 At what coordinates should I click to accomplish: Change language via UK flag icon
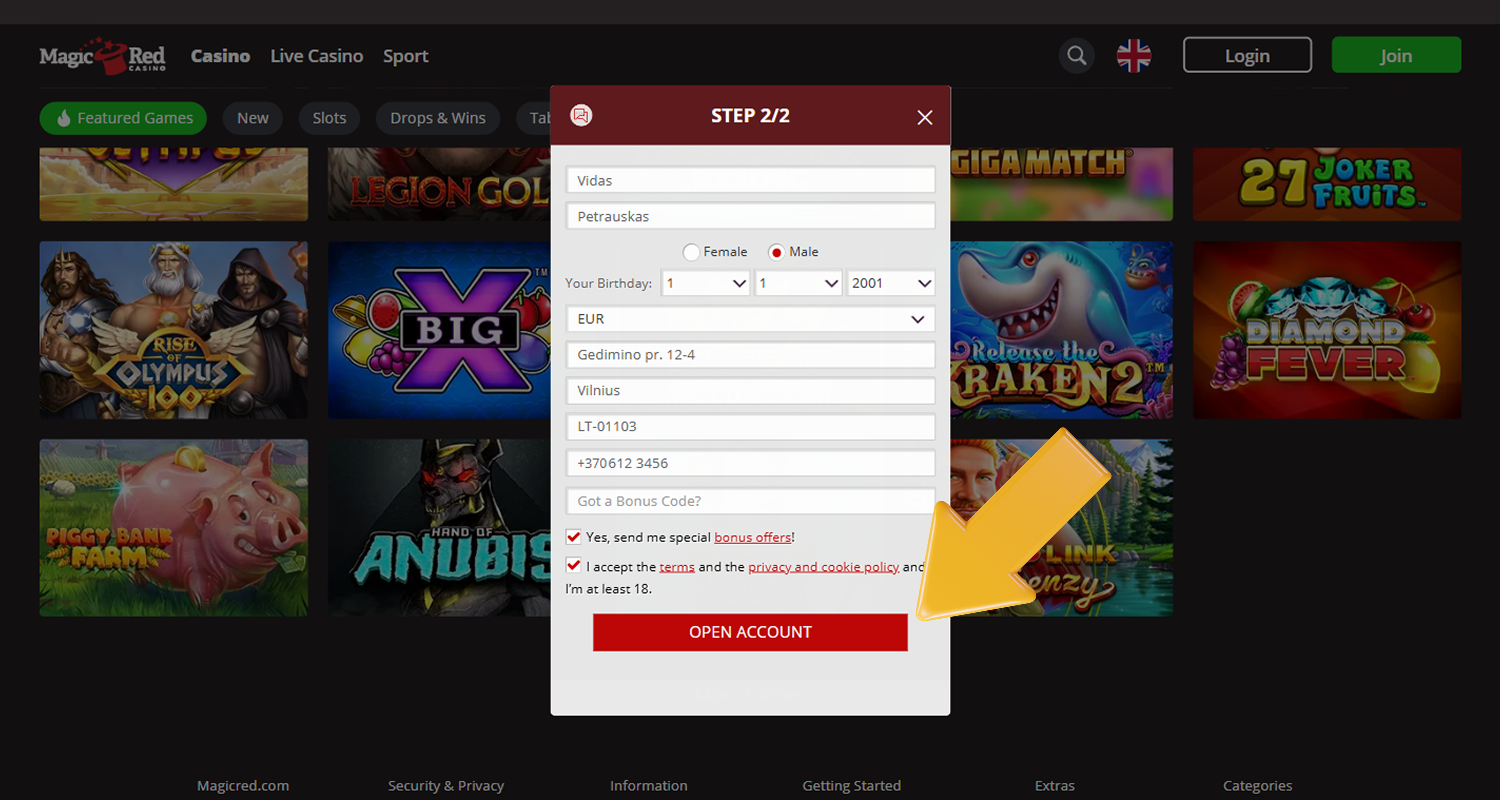[1133, 56]
